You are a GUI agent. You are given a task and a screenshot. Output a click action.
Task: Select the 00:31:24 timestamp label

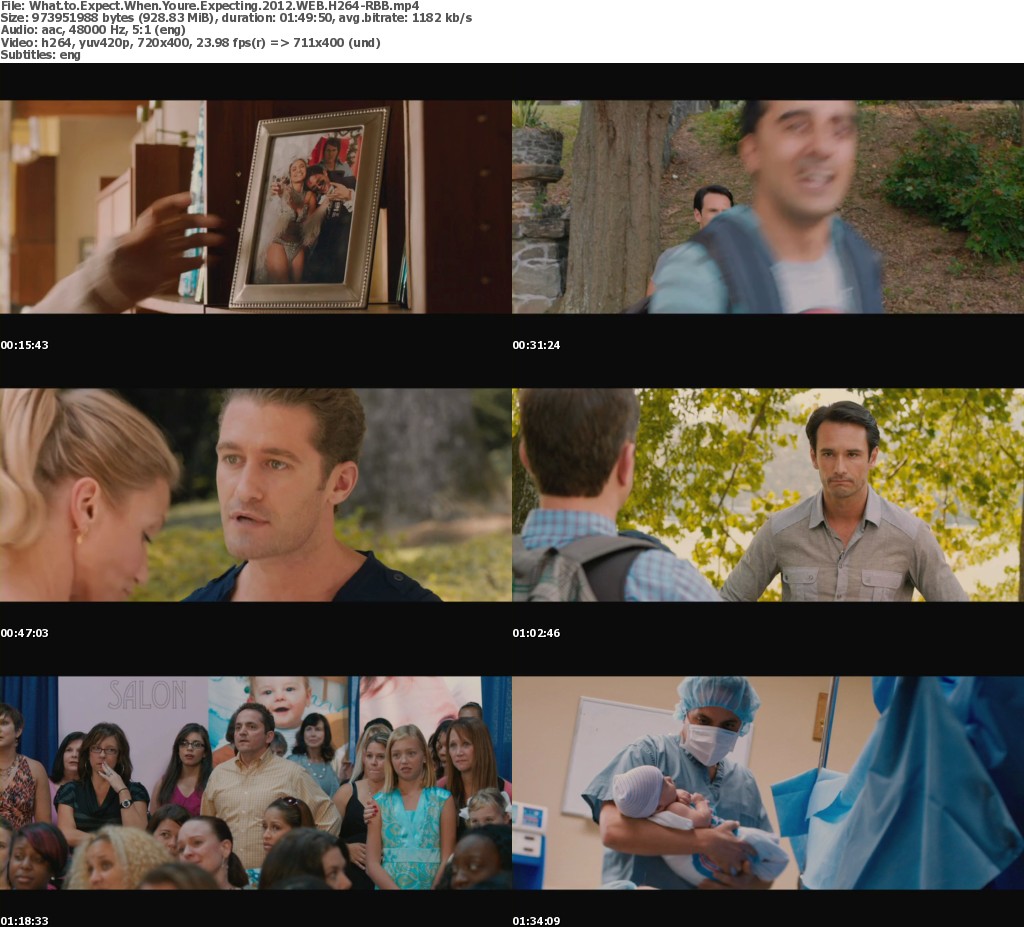point(537,345)
